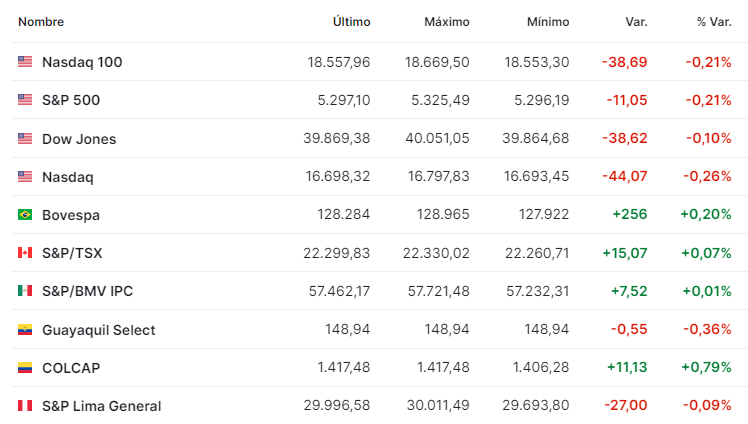Sort by the % Var. column header
This screenshot has height=424, width=748.
(x=714, y=22)
